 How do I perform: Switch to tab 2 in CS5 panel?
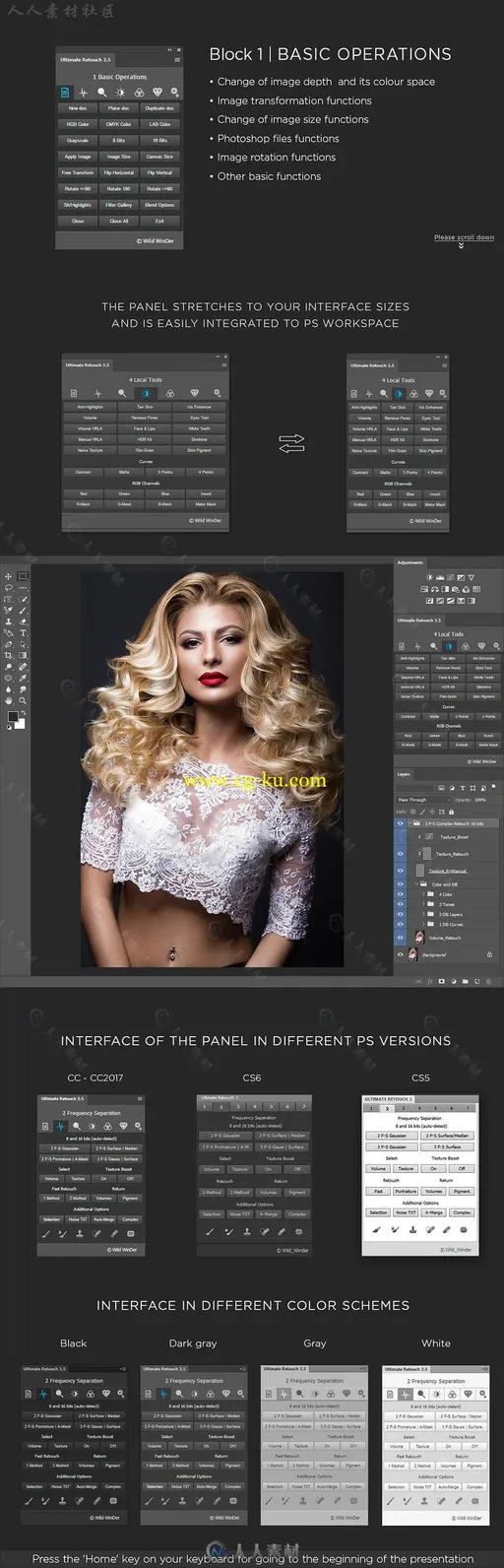(x=387, y=1108)
